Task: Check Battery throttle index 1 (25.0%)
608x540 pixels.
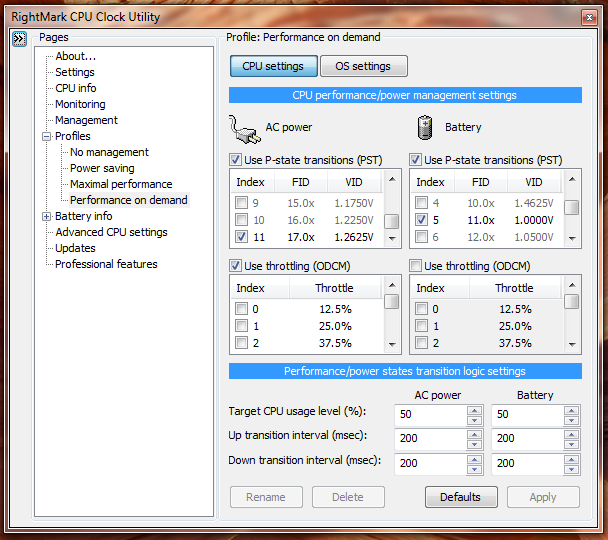Action: 421,326
